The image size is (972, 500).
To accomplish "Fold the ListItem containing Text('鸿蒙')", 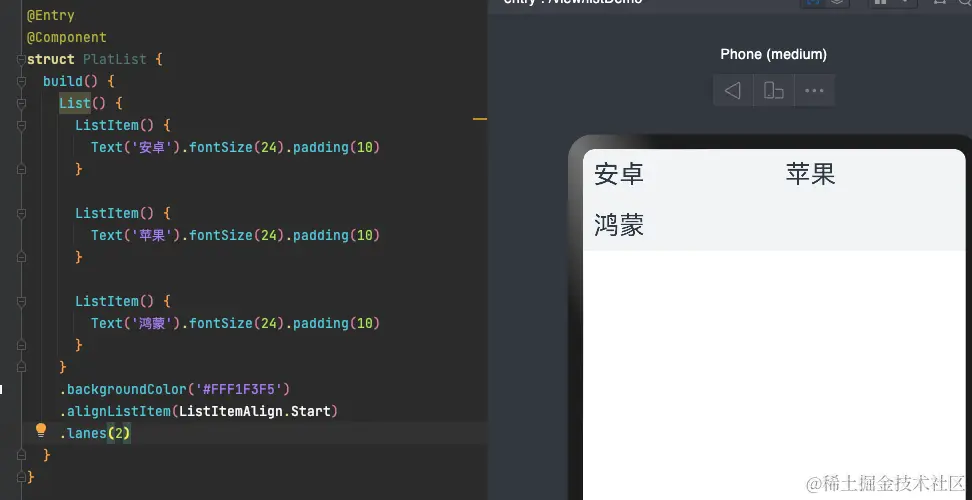I will click(21, 301).
